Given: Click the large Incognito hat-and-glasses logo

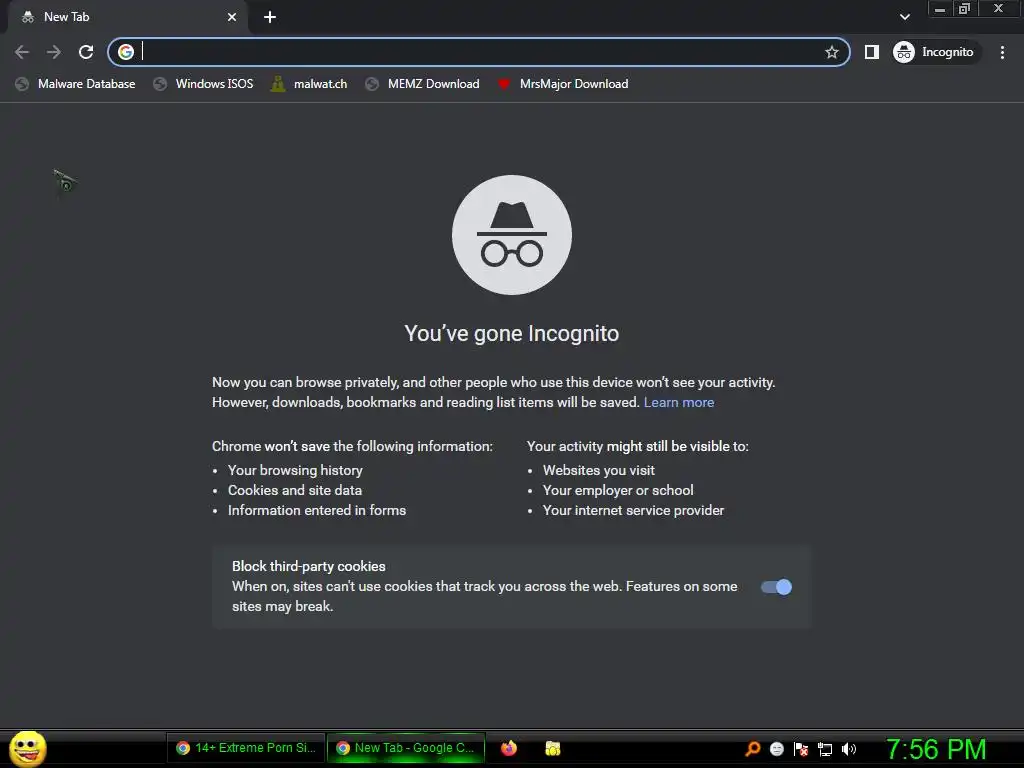Looking at the screenshot, I should click(512, 235).
